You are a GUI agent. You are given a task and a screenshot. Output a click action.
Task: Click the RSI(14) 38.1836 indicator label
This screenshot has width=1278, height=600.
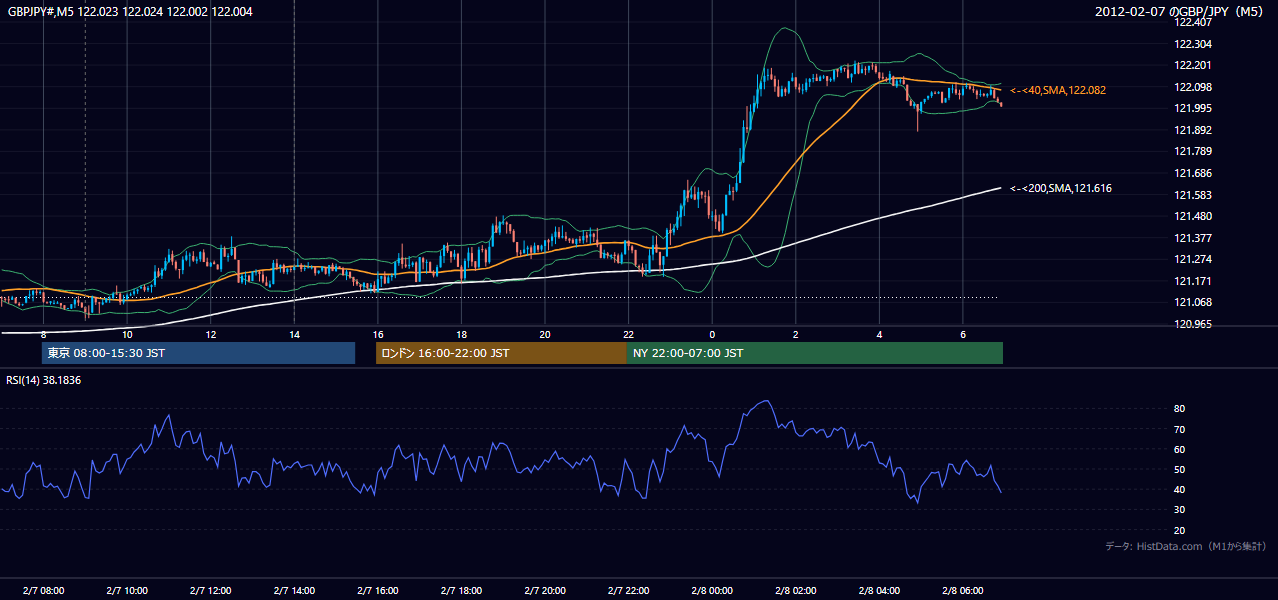coord(44,380)
